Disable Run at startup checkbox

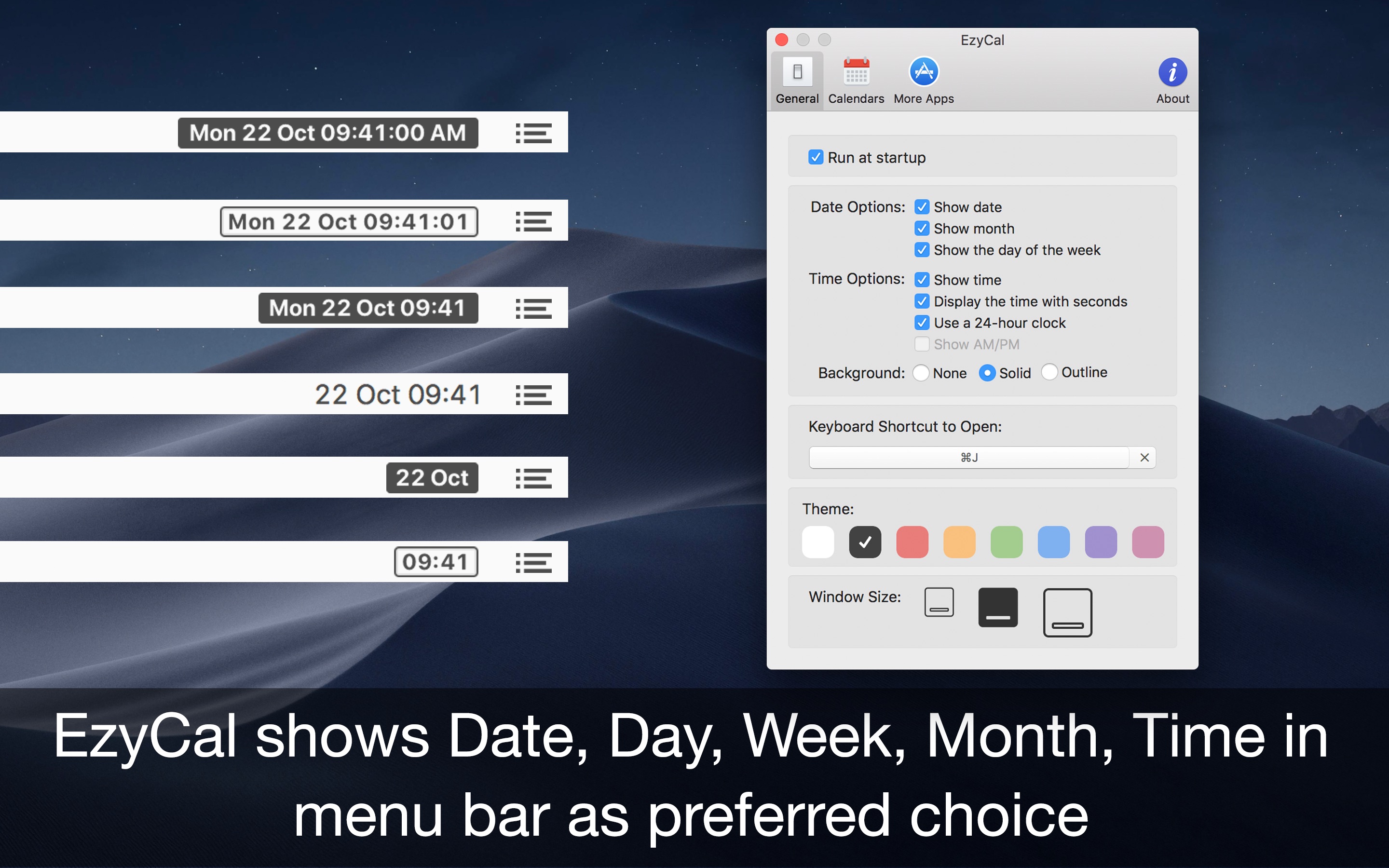point(816,157)
